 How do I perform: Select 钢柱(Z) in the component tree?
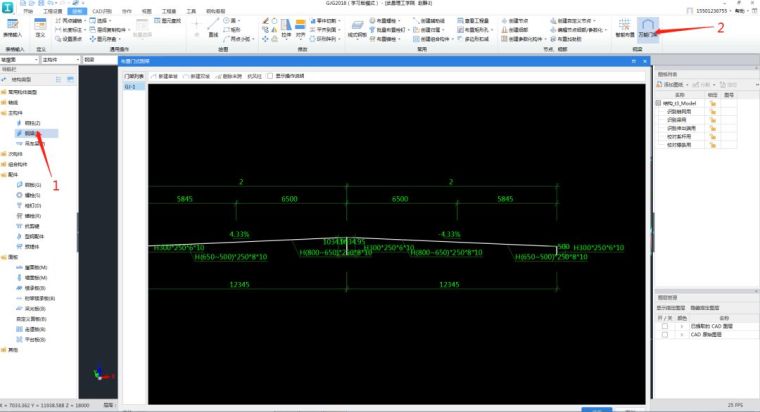[x=32, y=123]
